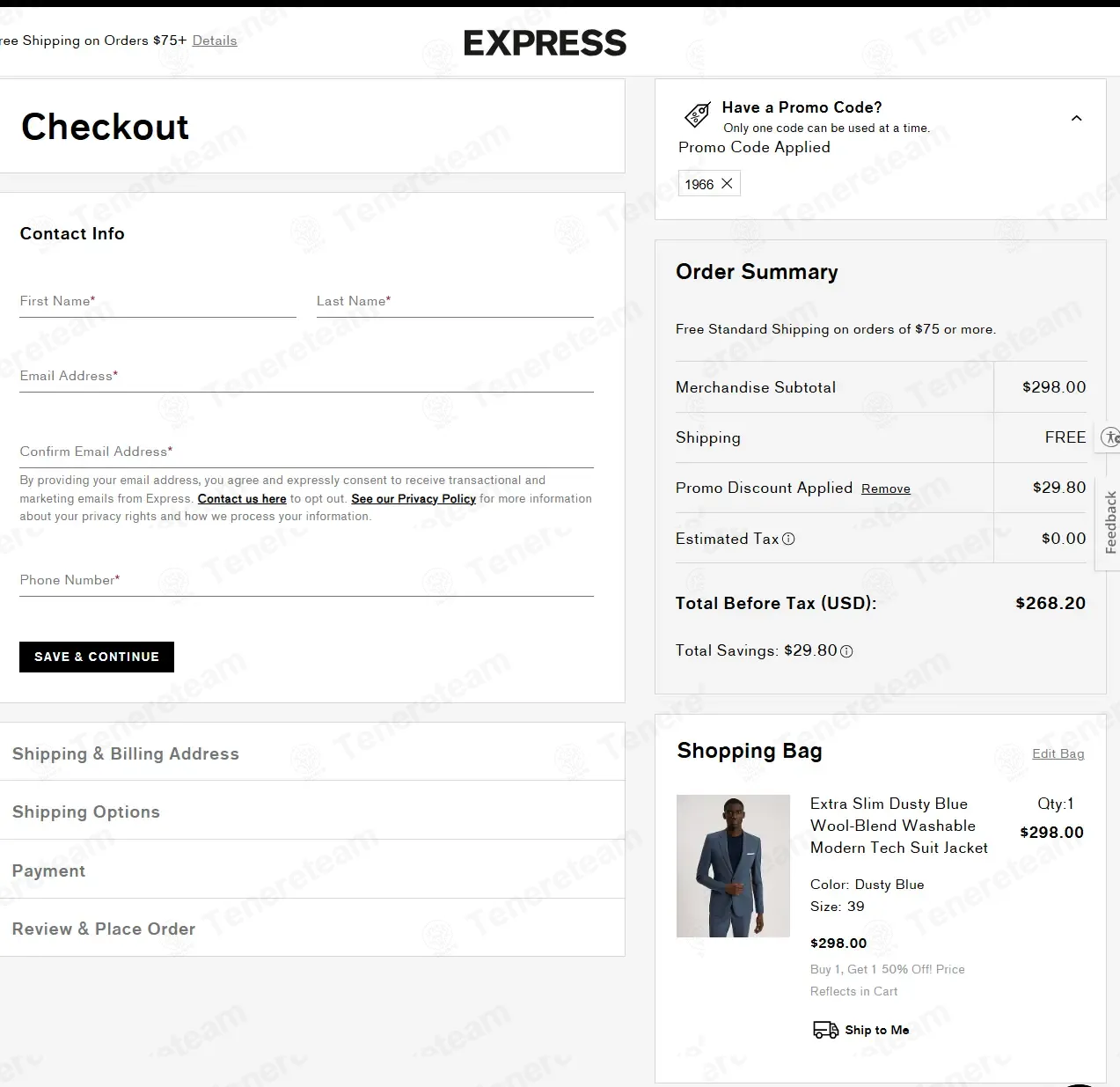Screen dimensions: 1120x1087
Task: Click the promo code tag icon
Action: pyautogui.click(x=697, y=115)
